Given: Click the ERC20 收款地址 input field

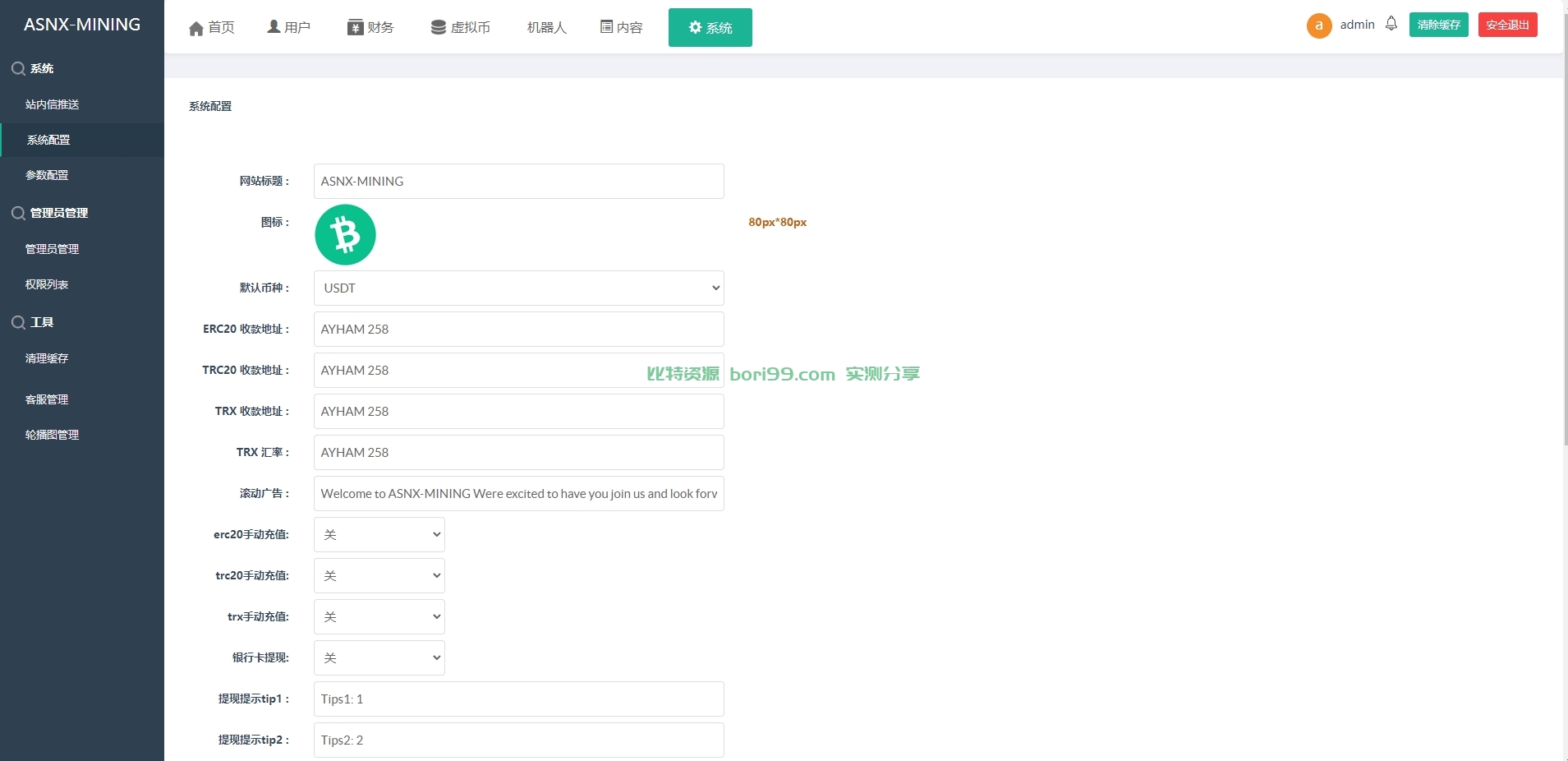Looking at the screenshot, I should pyautogui.click(x=519, y=330).
